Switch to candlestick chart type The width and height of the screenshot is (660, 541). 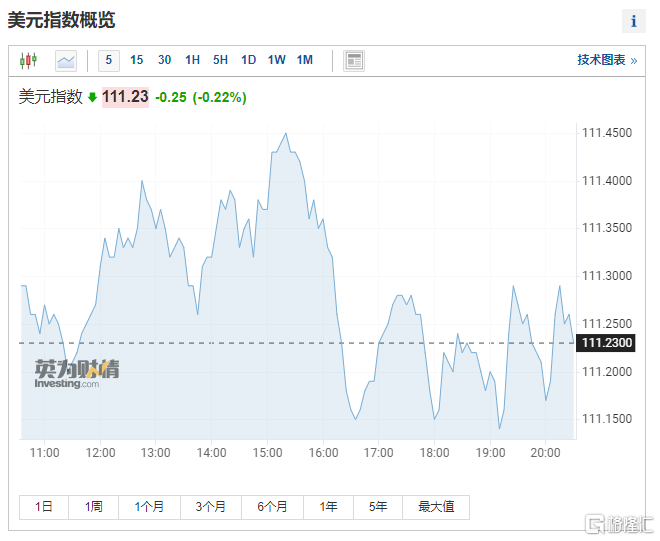tap(28, 61)
